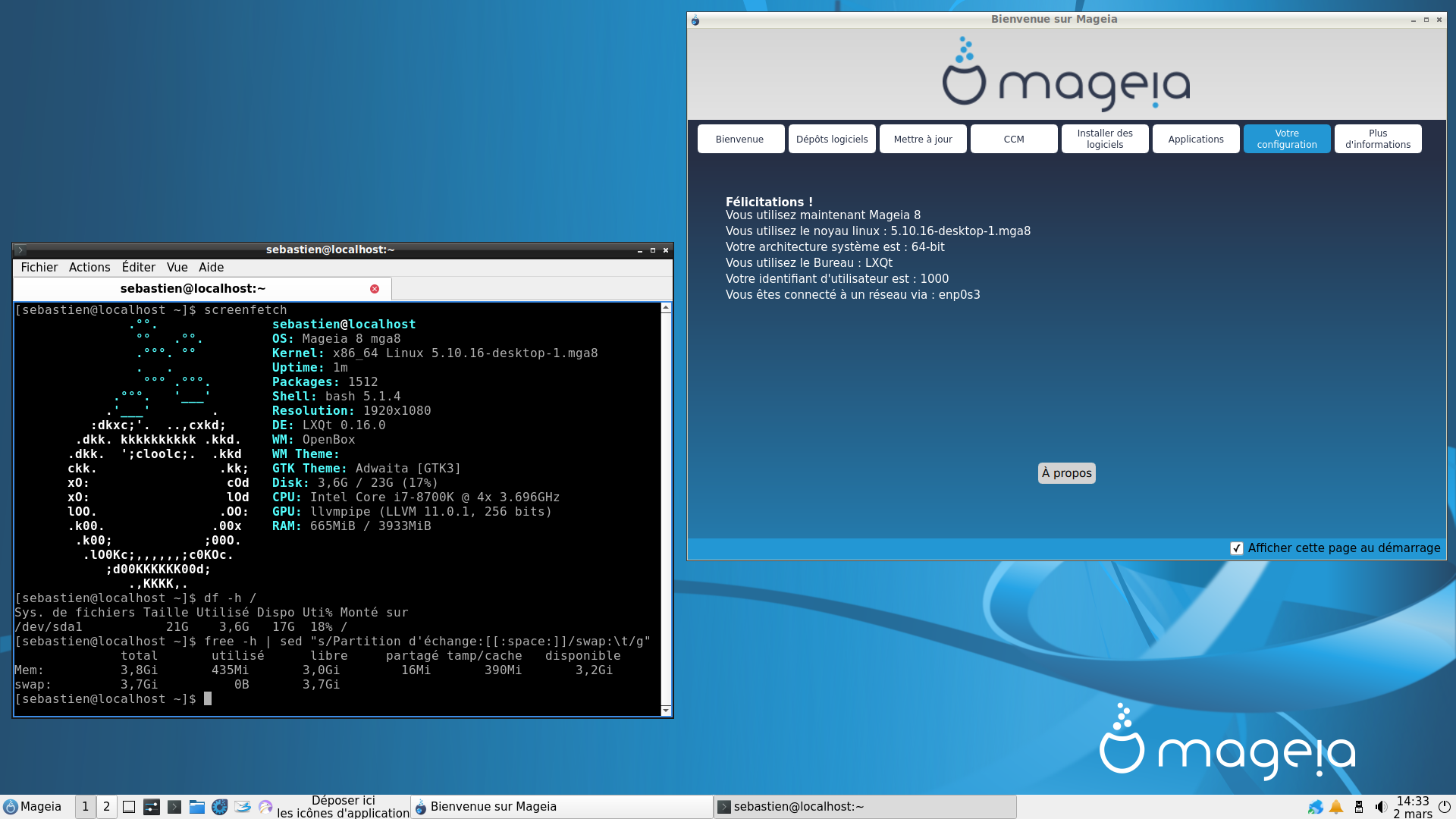Launch the web browser gear-globe icon

220,807
